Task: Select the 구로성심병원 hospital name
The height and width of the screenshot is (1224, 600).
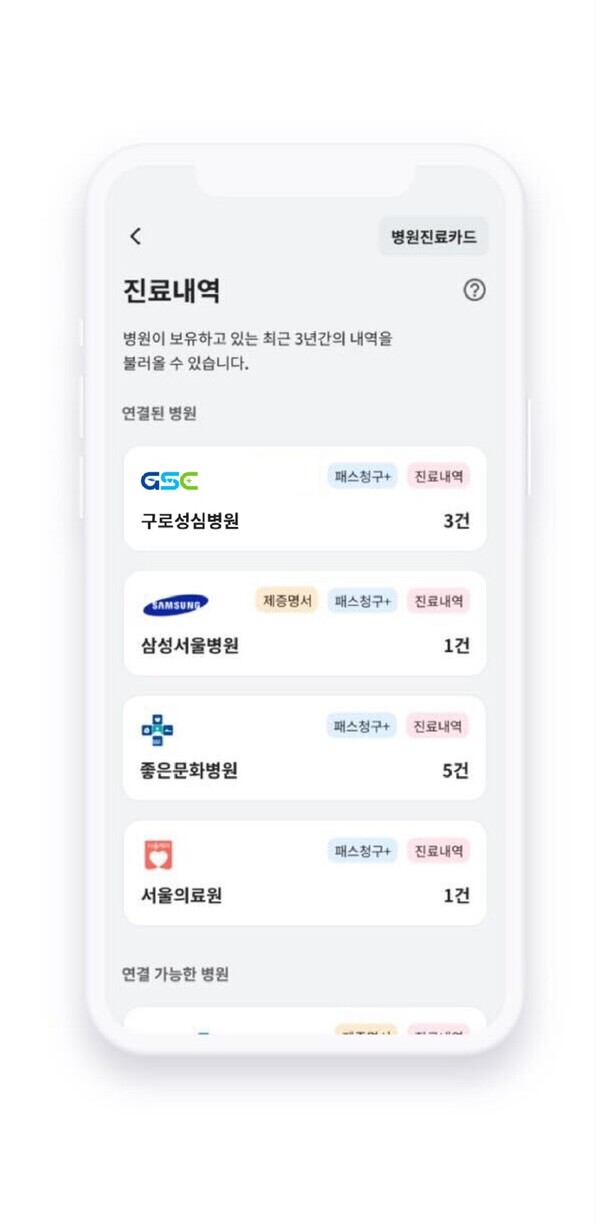Action: pos(190,521)
